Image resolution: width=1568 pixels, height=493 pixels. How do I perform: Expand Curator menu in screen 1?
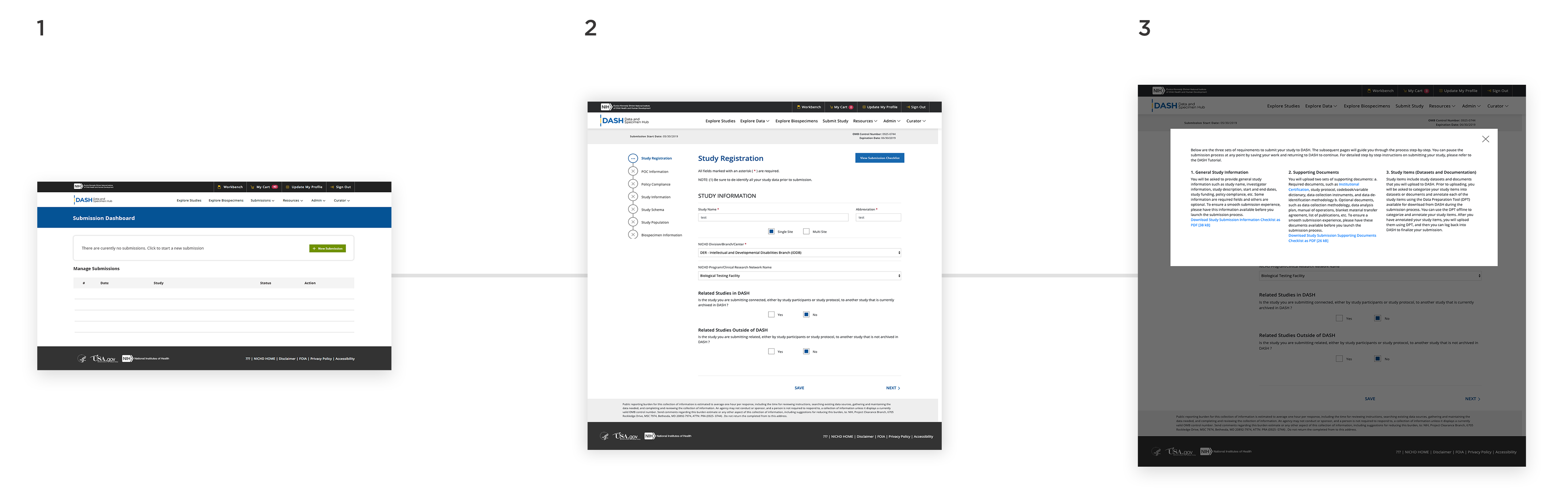click(x=341, y=201)
